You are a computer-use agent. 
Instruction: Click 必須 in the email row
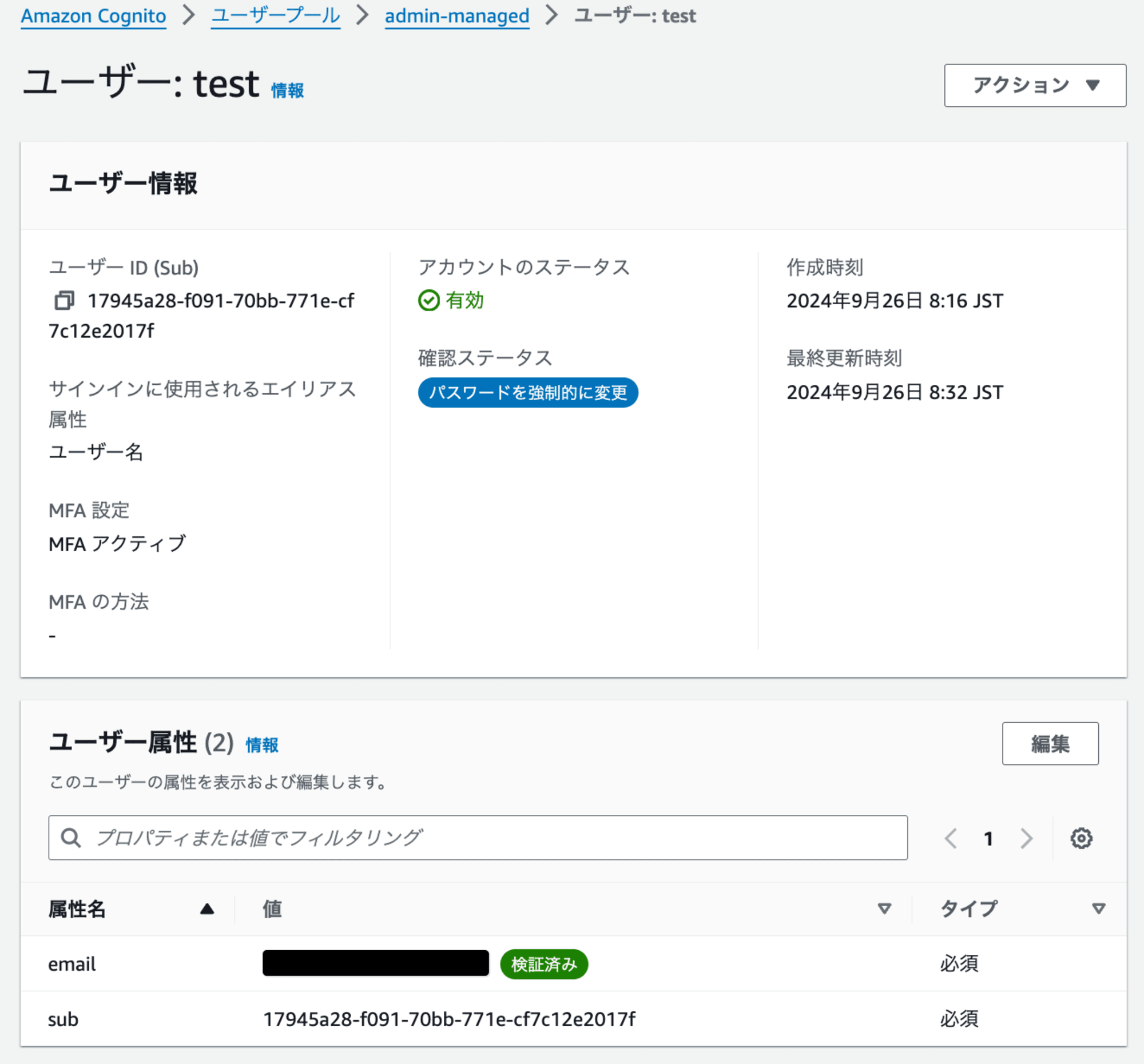click(x=959, y=964)
